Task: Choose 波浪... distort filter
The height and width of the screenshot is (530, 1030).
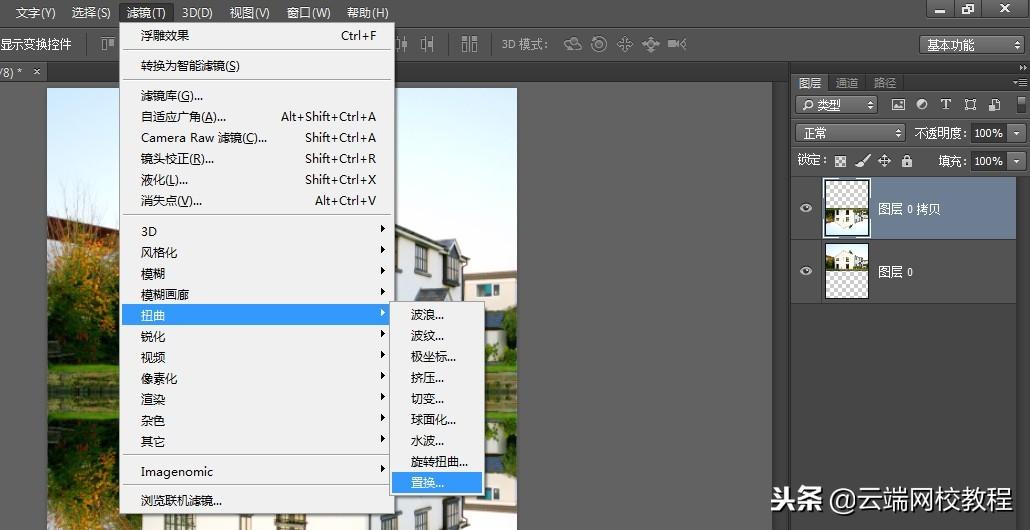Action: tap(437, 315)
